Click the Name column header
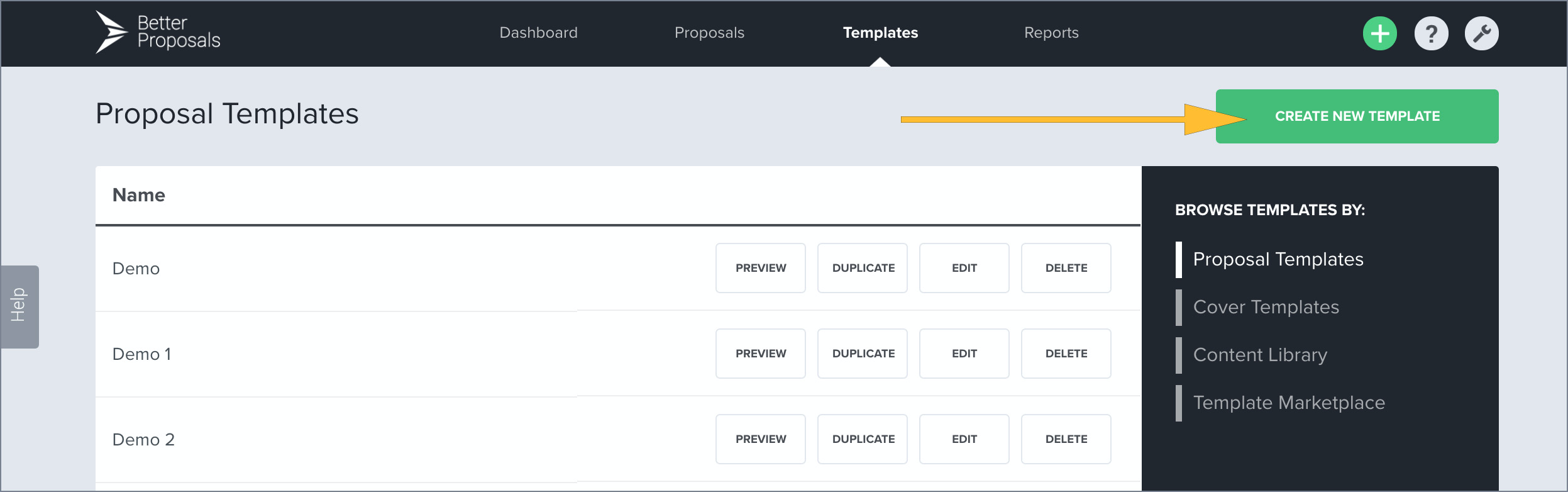Screen dimensions: 1568x492 point(139,195)
